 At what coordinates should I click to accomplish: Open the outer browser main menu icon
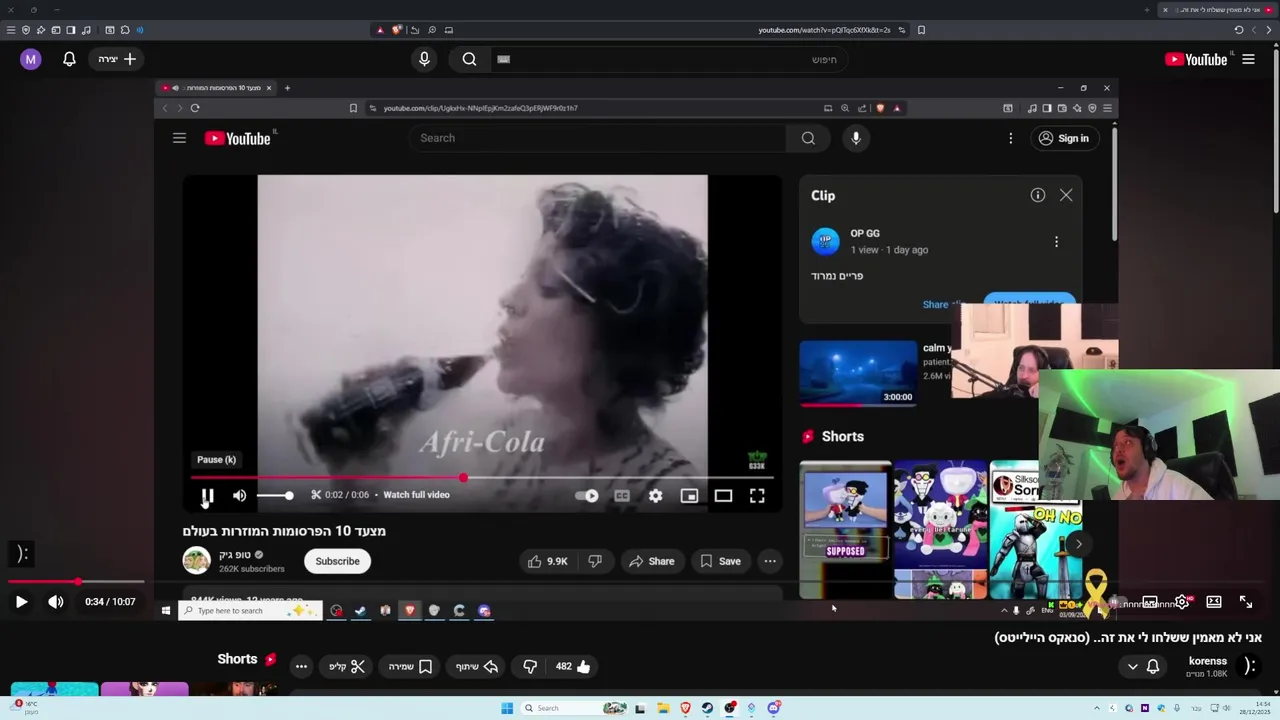tap(11, 30)
